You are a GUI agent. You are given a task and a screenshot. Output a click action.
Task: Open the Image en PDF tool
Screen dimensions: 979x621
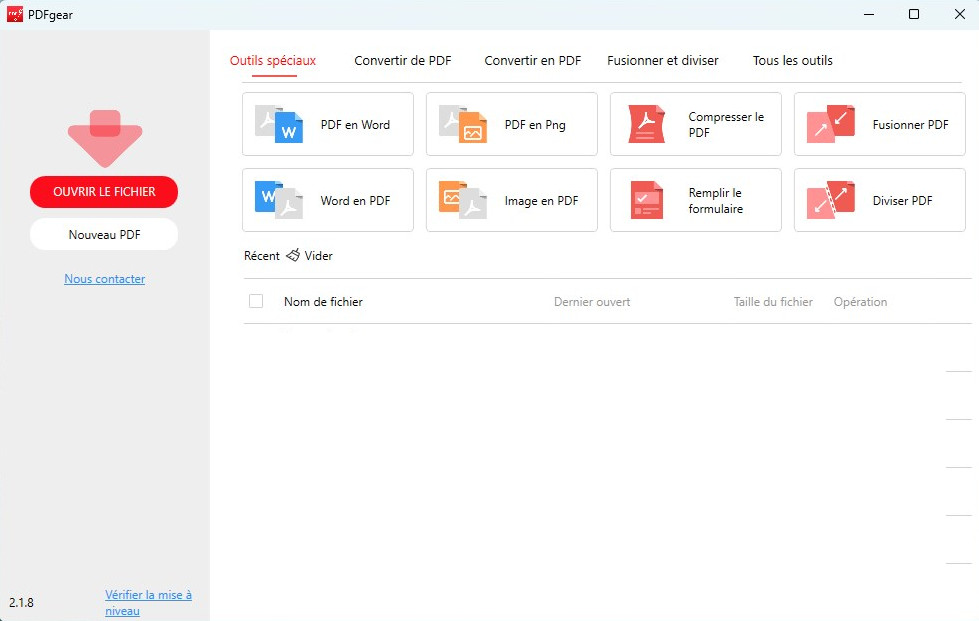(x=511, y=200)
